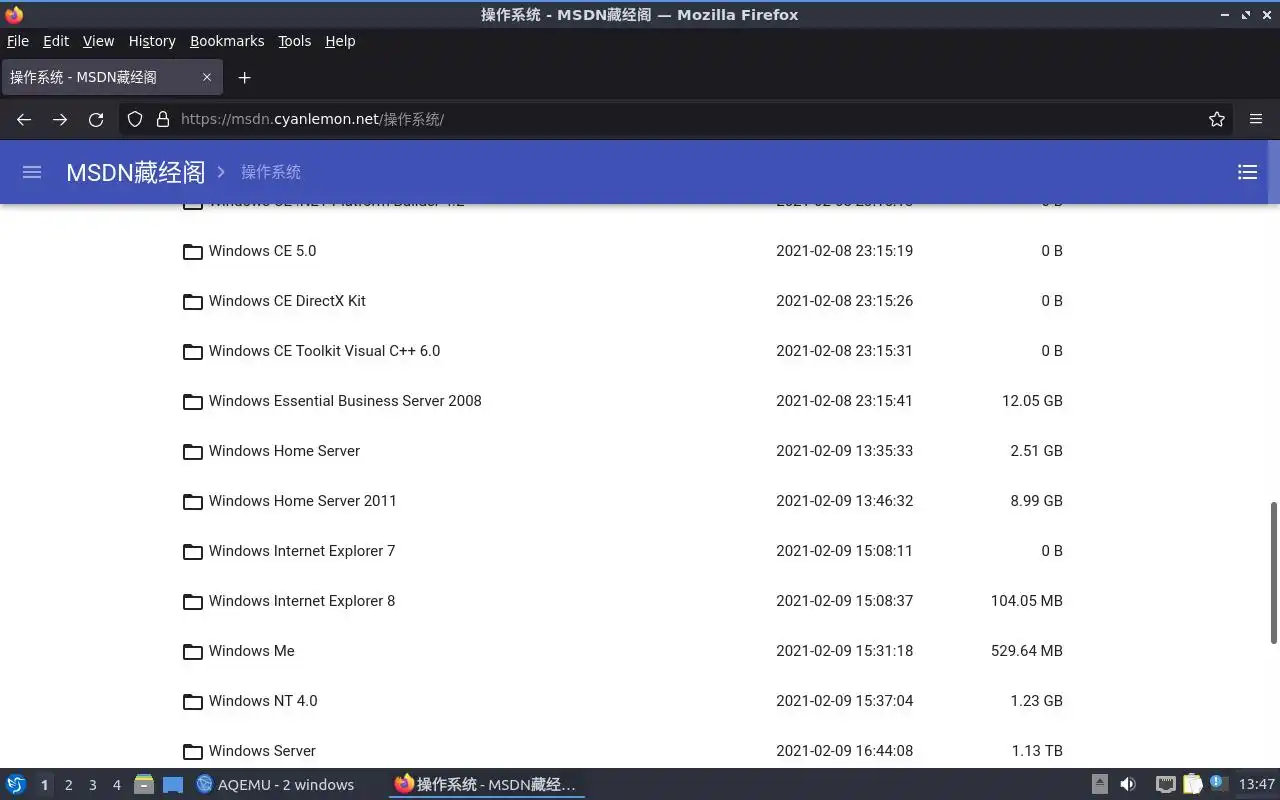Open the Windows Home Server 2011 folder

pyautogui.click(x=302, y=501)
